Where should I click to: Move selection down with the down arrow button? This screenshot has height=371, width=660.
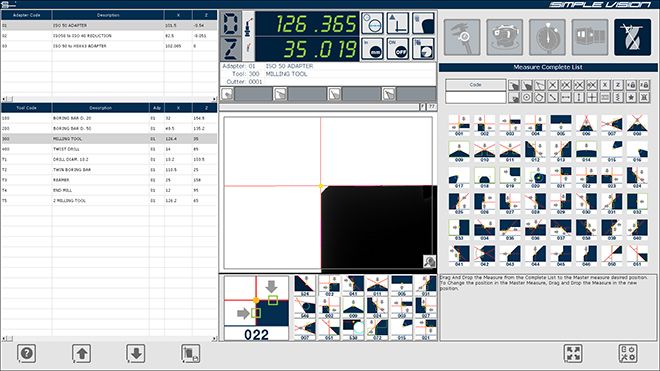click(x=136, y=353)
